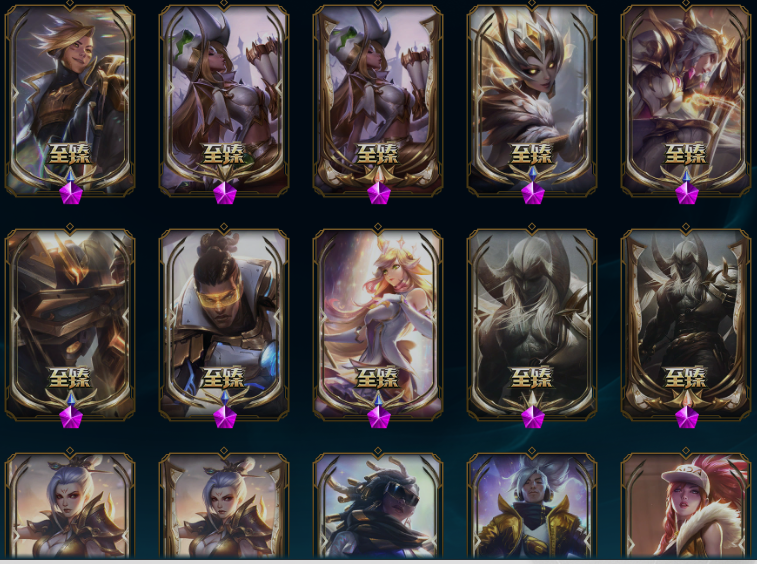Click the 至臻 label on the pink-haired girl card
Viewport: 757px width, 564px height.
[378, 378]
